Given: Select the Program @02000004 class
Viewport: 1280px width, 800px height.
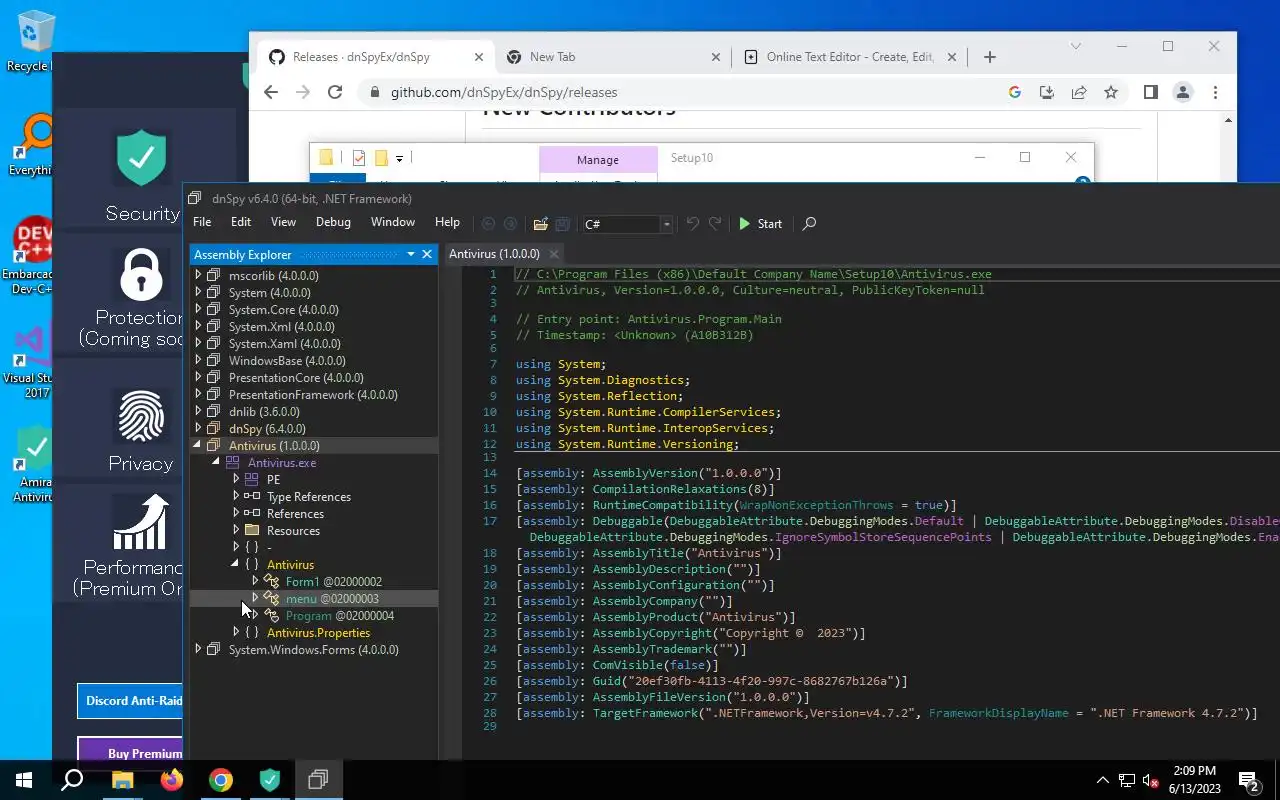Looking at the screenshot, I should pos(339,616).
